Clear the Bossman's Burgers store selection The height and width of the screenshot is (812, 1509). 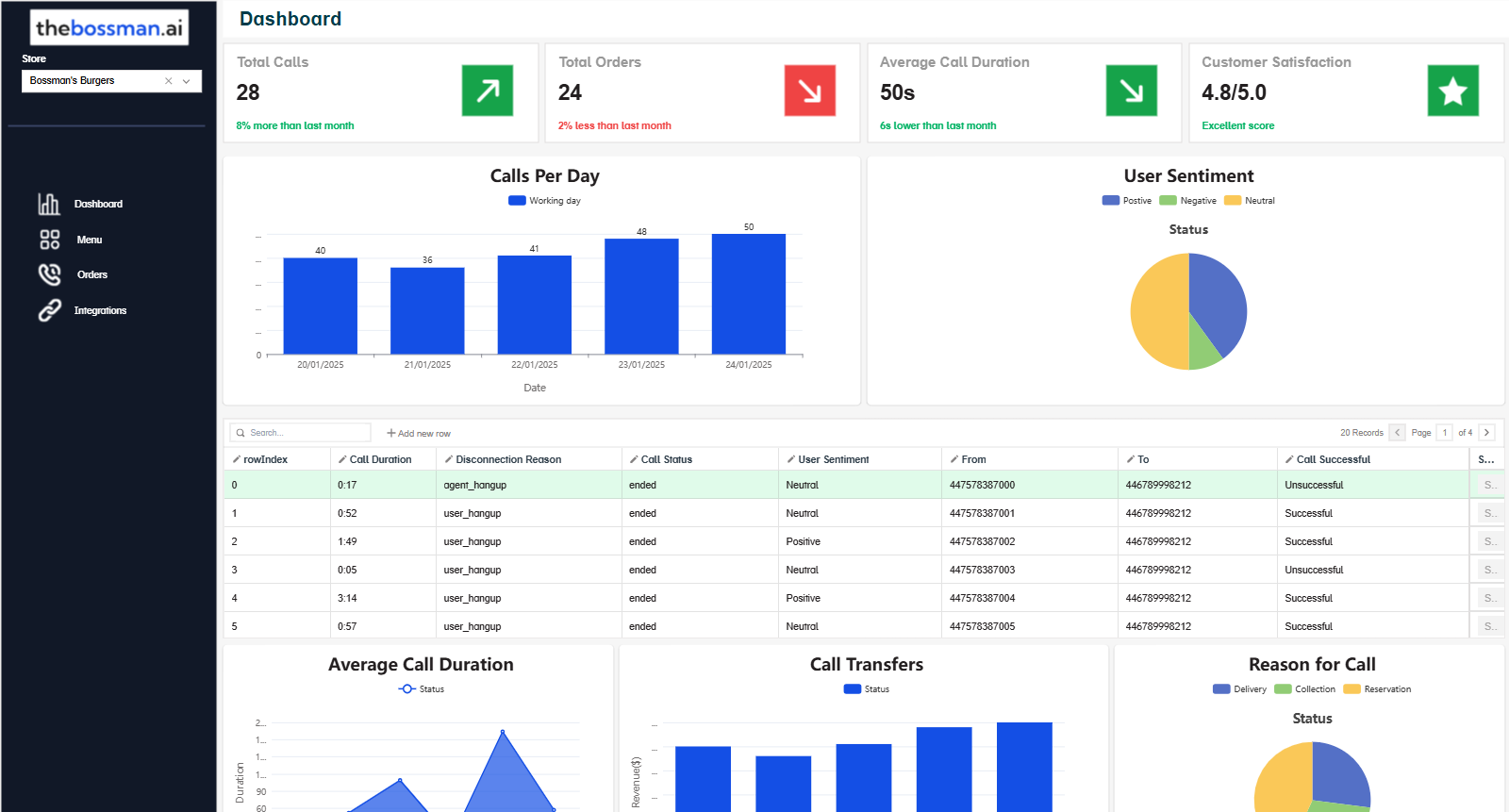[x=169, y=81]
